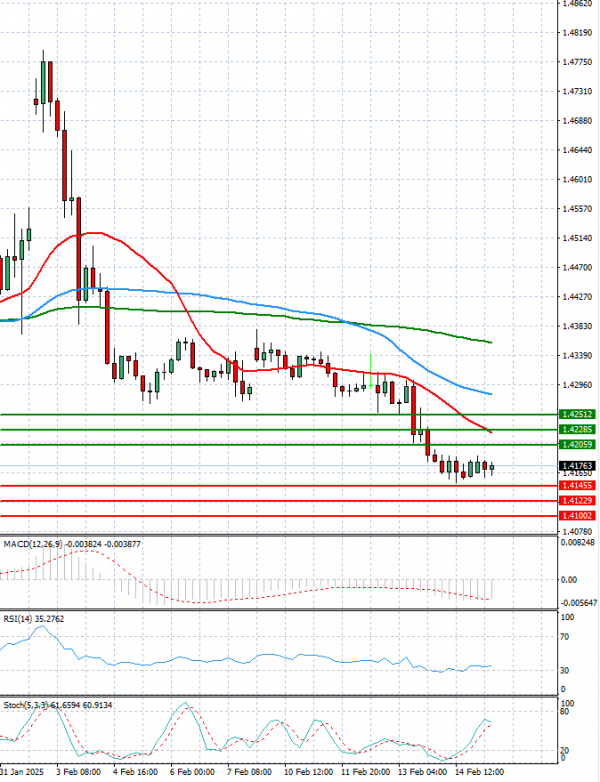Click the 1.42285 price level label

click(x=577, y=429)
